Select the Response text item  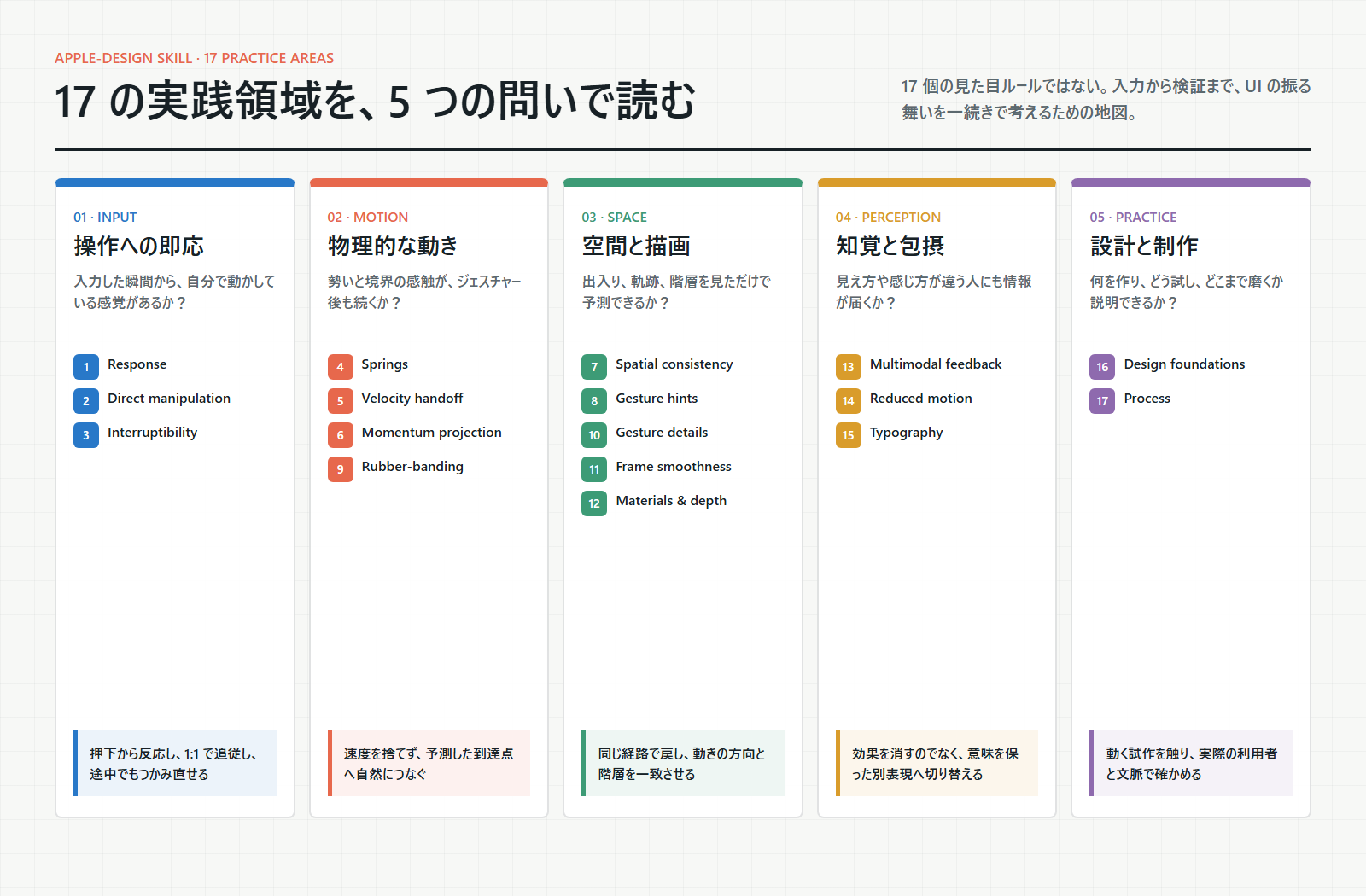(137, 364)
